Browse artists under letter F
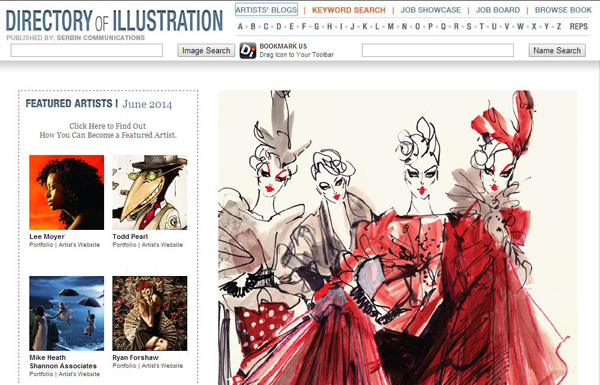The width and height of the screenshot is (600, 385). [x=304, y=26]
